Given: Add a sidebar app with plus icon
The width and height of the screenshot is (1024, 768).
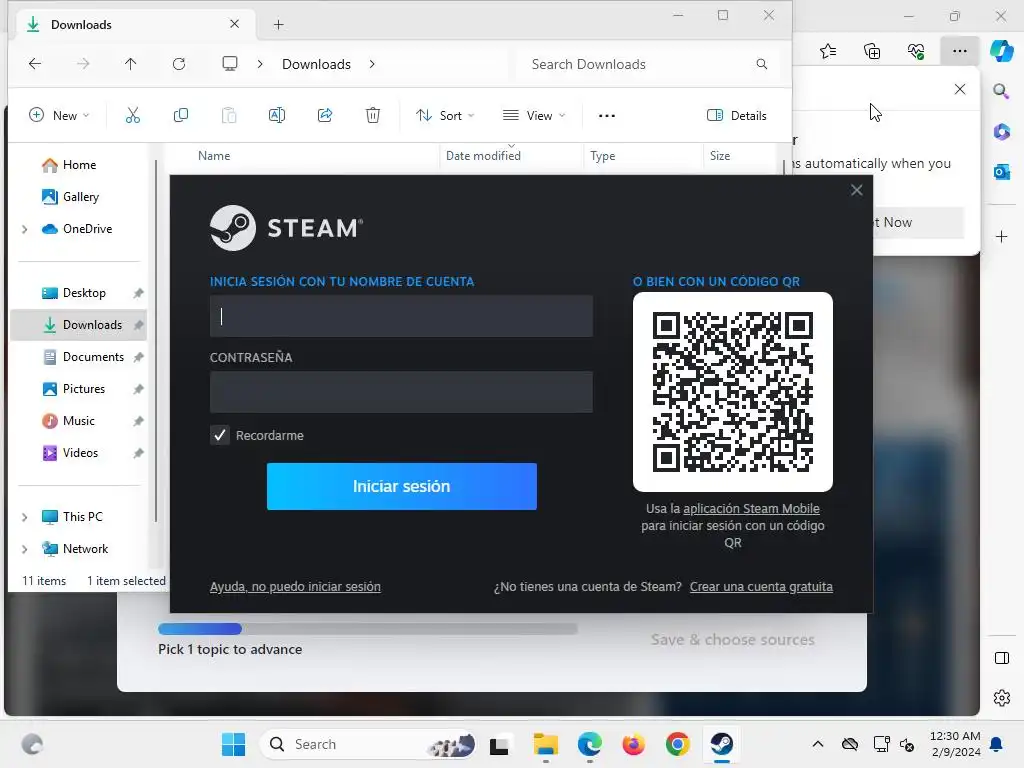Looking at the screenshot, I should pos(1002,236).
